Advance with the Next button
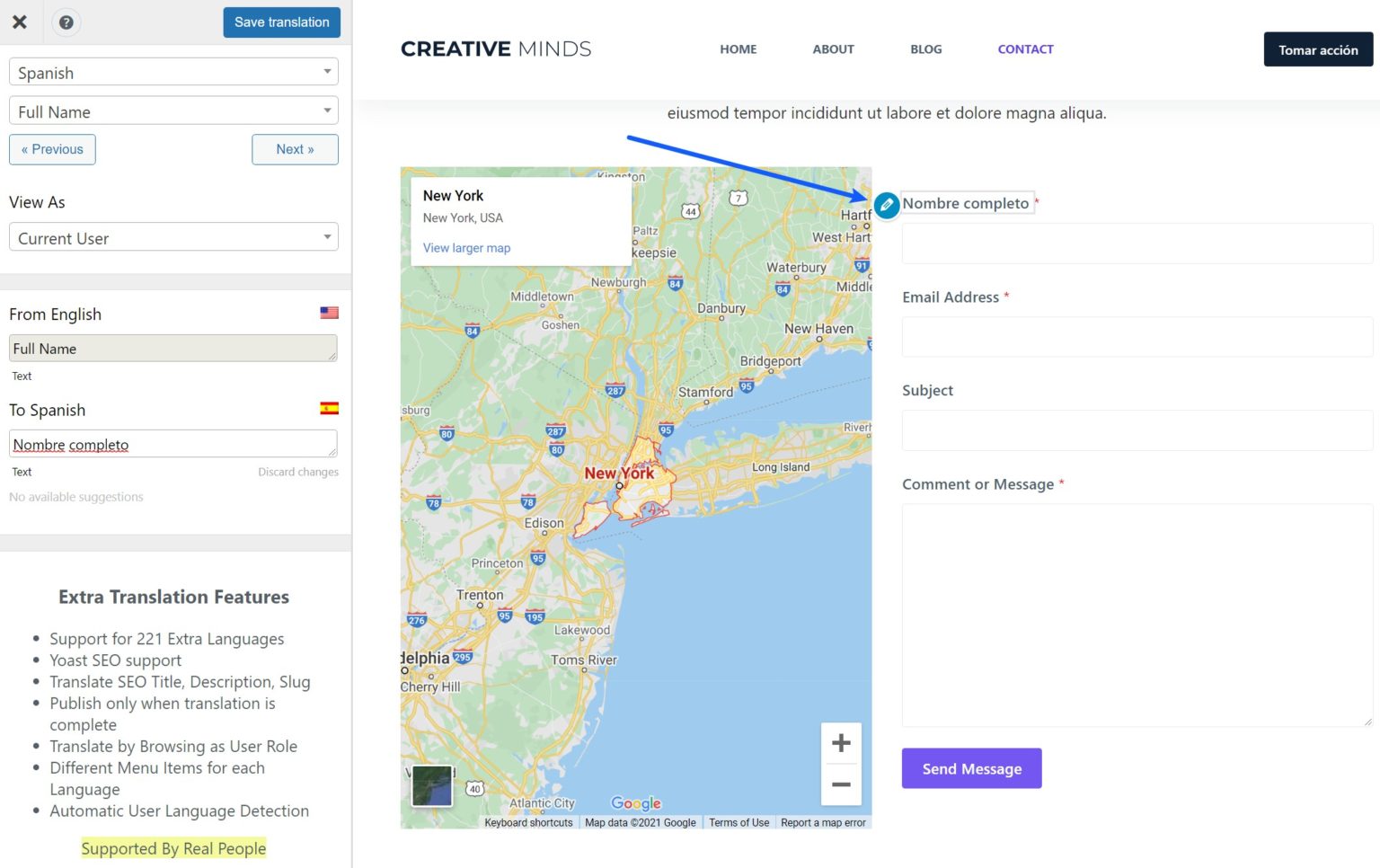The width and height of the screenshot is (1380, 868). (x=295, y=149)
